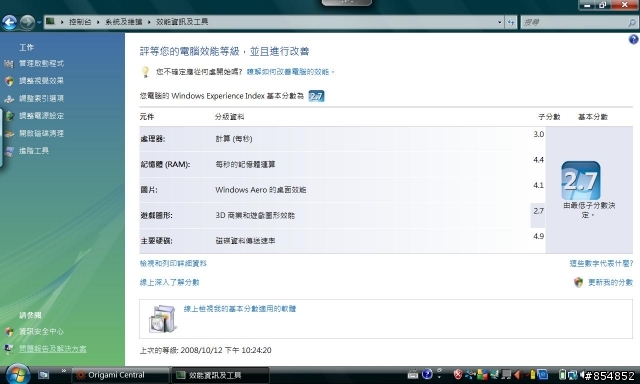Viewport: 640px width, 384px height.
Task: Open 進階工具 in the task pane
Action: coord(34,151)
